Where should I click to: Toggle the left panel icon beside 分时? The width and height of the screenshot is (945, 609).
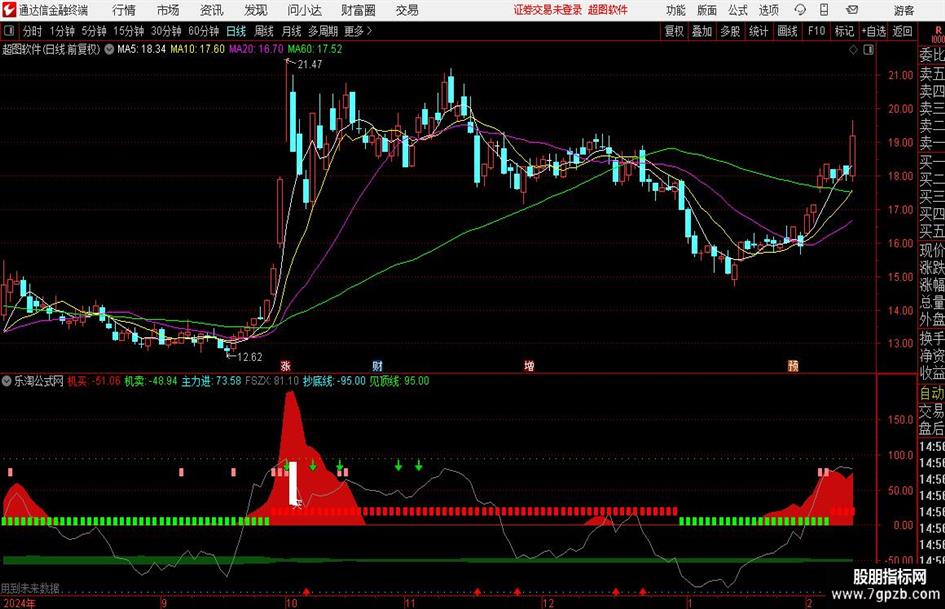click(9, 31)
